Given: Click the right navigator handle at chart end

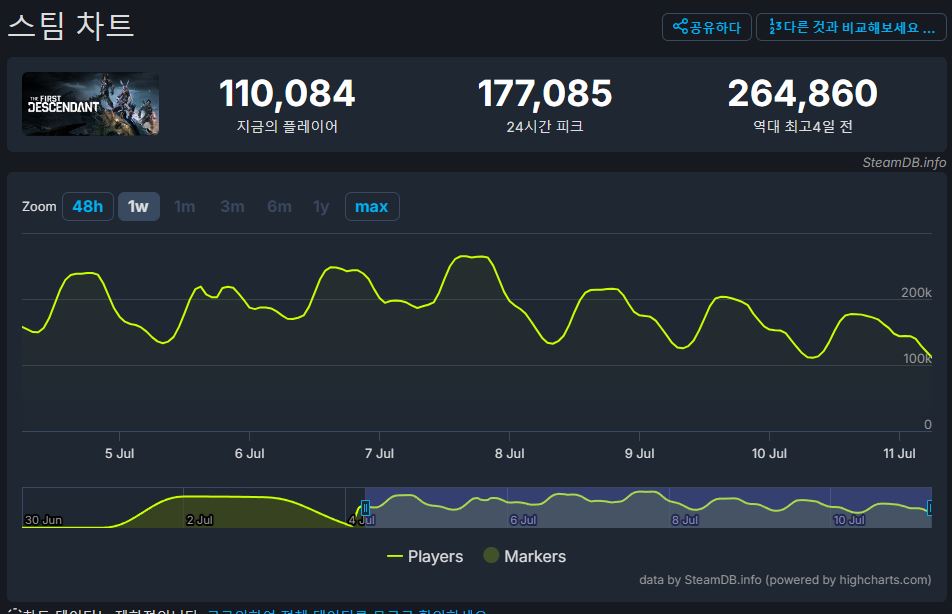Looking at the screenshot, I should [930, 508].
